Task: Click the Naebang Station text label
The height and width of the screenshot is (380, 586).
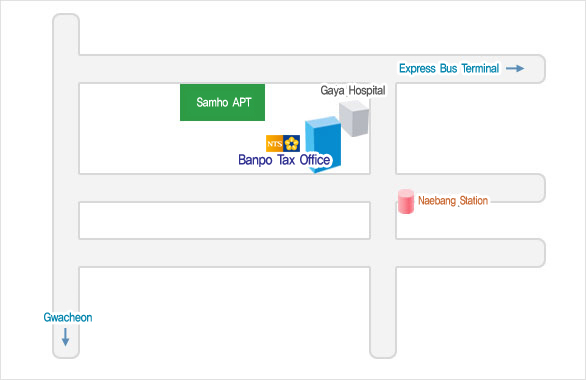Action: [453, 201]
